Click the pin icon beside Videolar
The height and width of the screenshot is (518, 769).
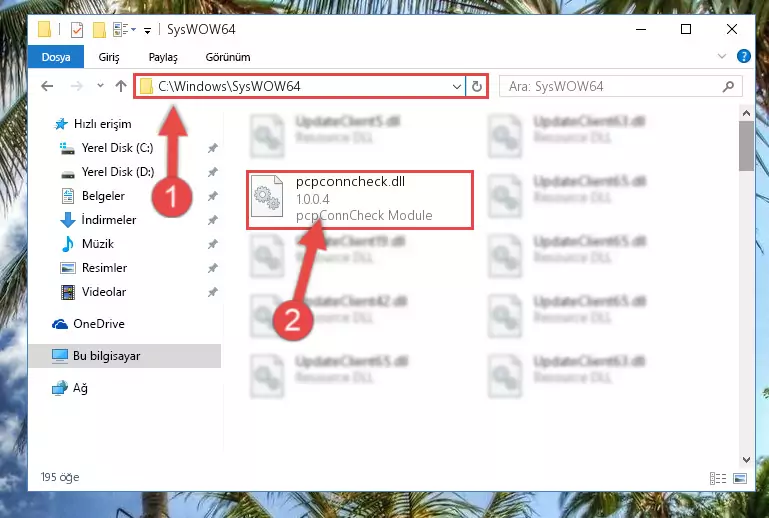(x=212, y=292)
